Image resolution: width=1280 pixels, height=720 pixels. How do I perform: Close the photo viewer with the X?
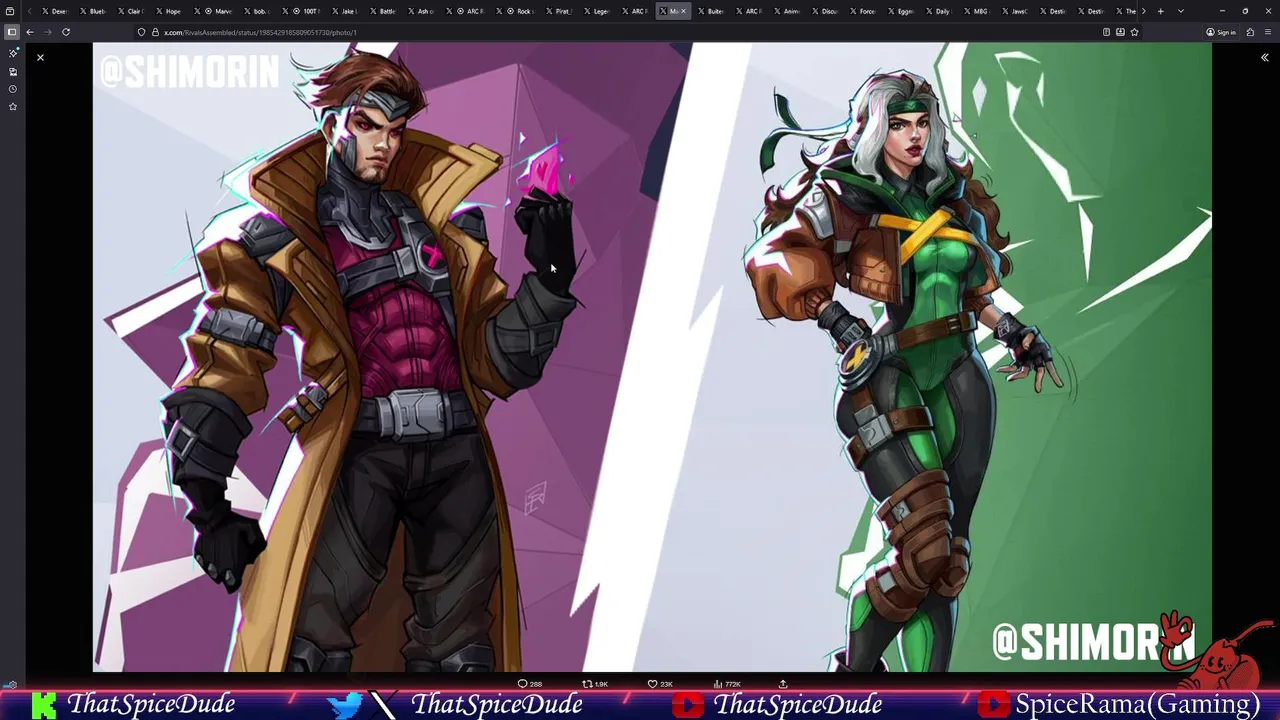pyautogui.click(x=40, y=58)
